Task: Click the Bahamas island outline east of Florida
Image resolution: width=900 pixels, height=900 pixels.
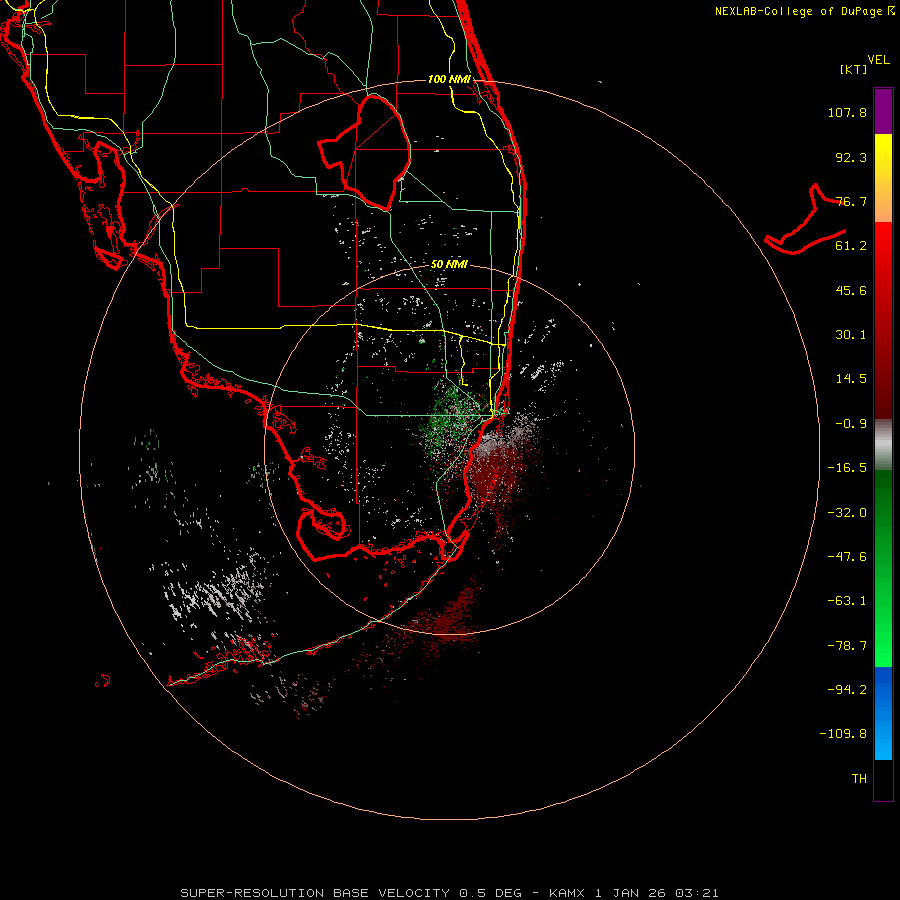Action: 806,220
